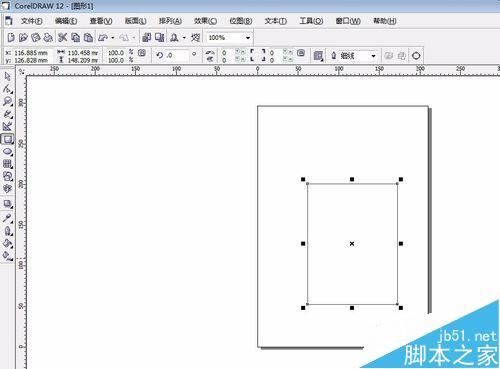Click the object width field 110.458
Screen dimensions: 500x369
pyautogui.click(x=83, y=53)
